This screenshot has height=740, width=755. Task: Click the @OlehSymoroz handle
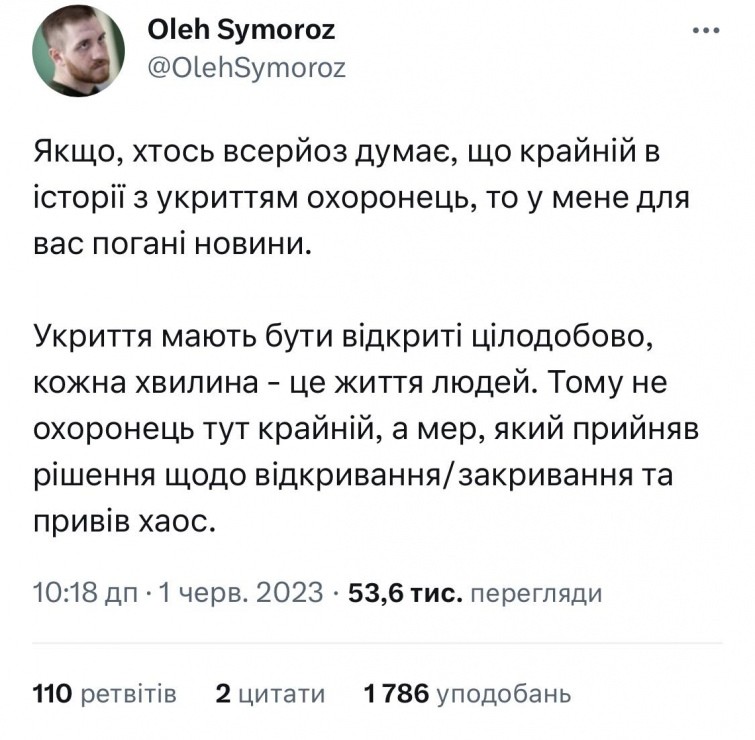246,68
